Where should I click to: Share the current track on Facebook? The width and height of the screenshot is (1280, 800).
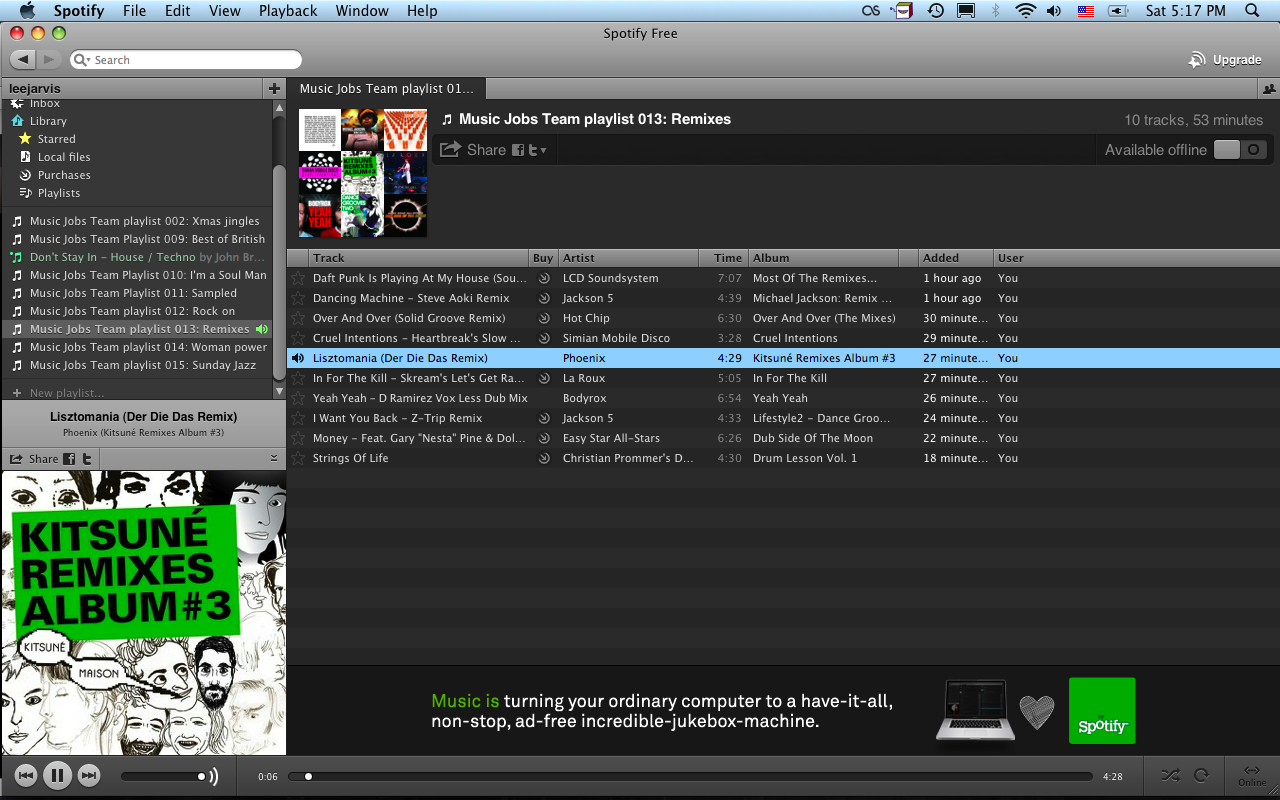(70, 459)
